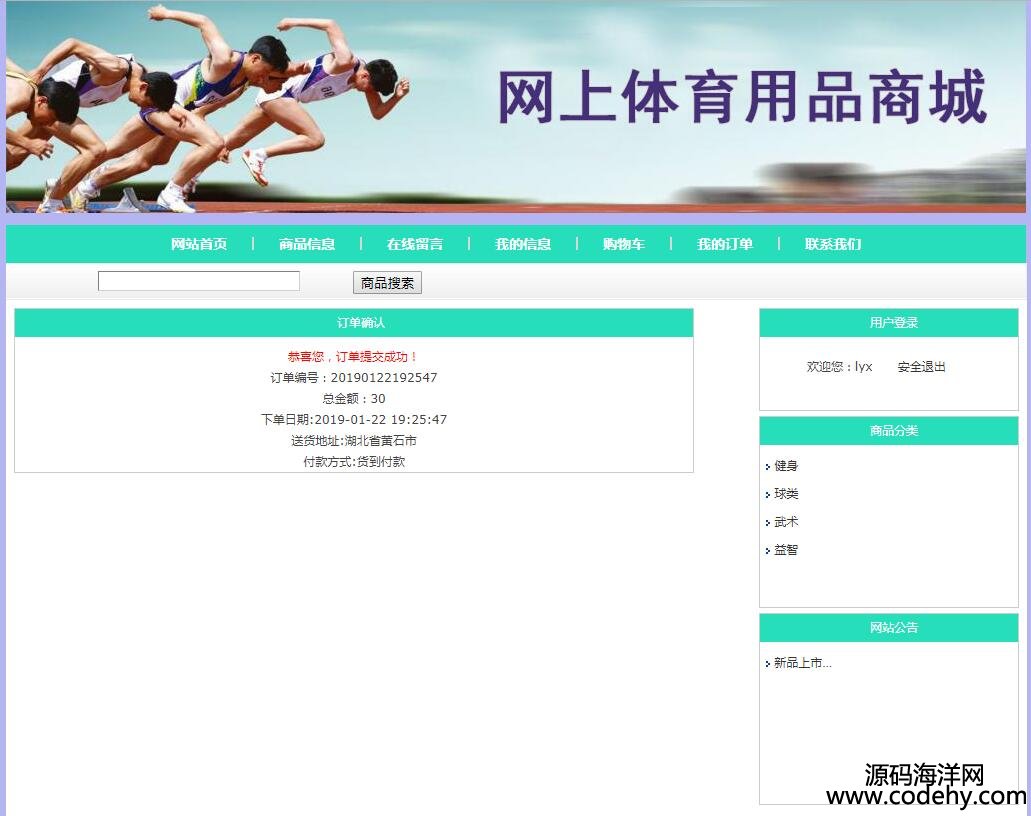The height and width of the screenshot is (816, 1031).
Task: Log out via the 安全退出 link
Action: click(x=921, y=367)
